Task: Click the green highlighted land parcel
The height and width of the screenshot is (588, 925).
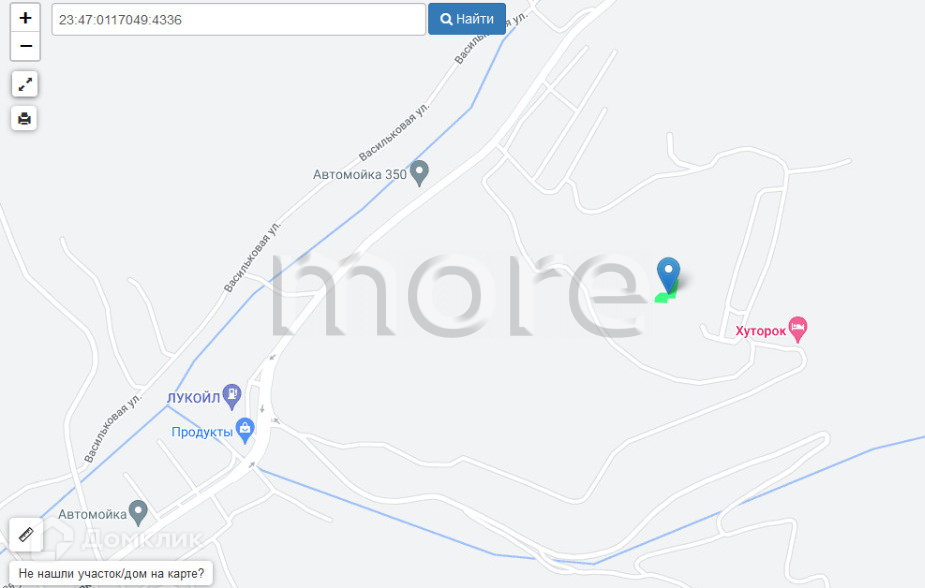Action: (x=665, y=295)
